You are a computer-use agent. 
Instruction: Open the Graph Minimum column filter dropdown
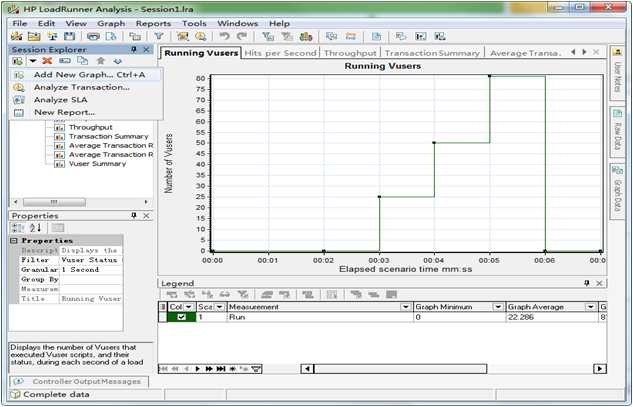pyautogui.click(x=498, y=307)
